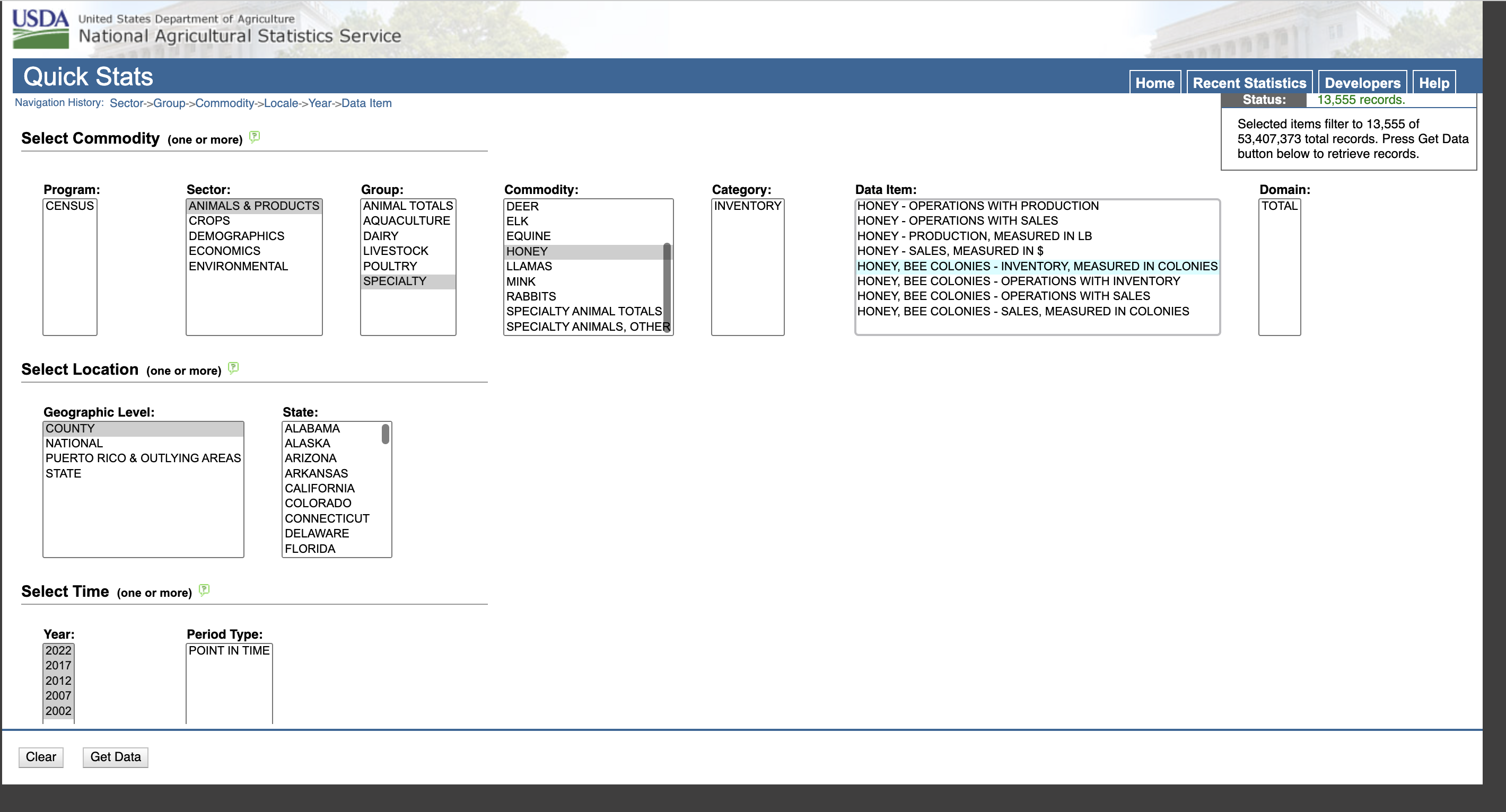This screenshot has height=812, width=1506.
Task: Select year 2022
Action: coord(58,651)
